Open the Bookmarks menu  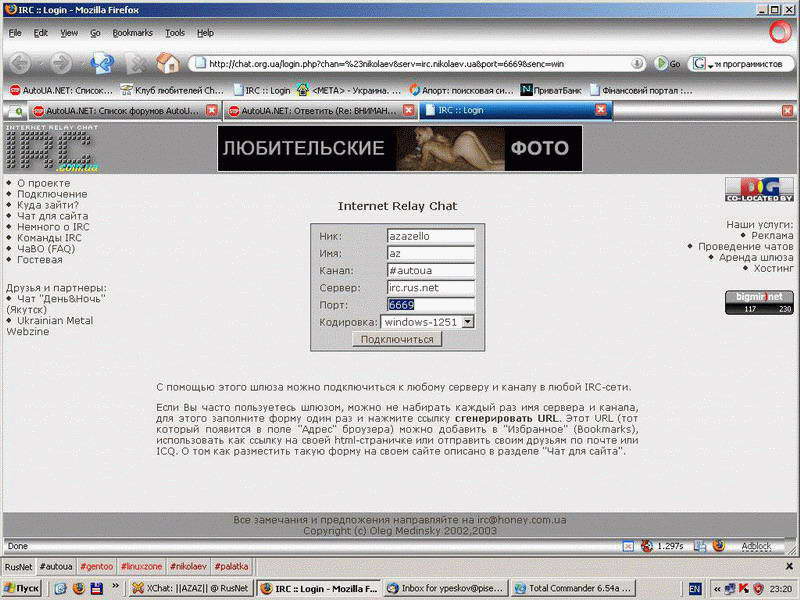[133, 32]
